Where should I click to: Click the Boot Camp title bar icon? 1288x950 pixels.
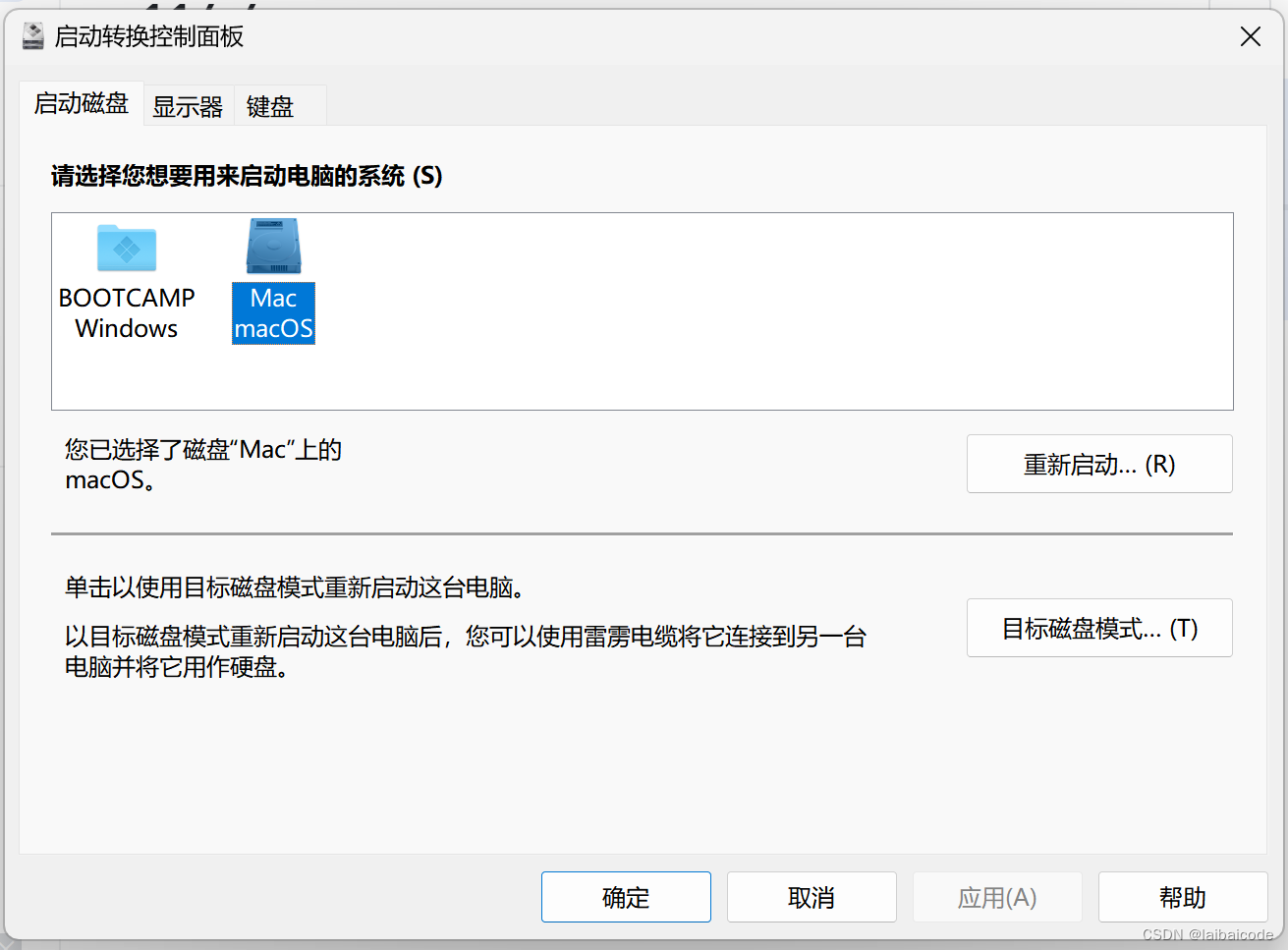(32, 36)
